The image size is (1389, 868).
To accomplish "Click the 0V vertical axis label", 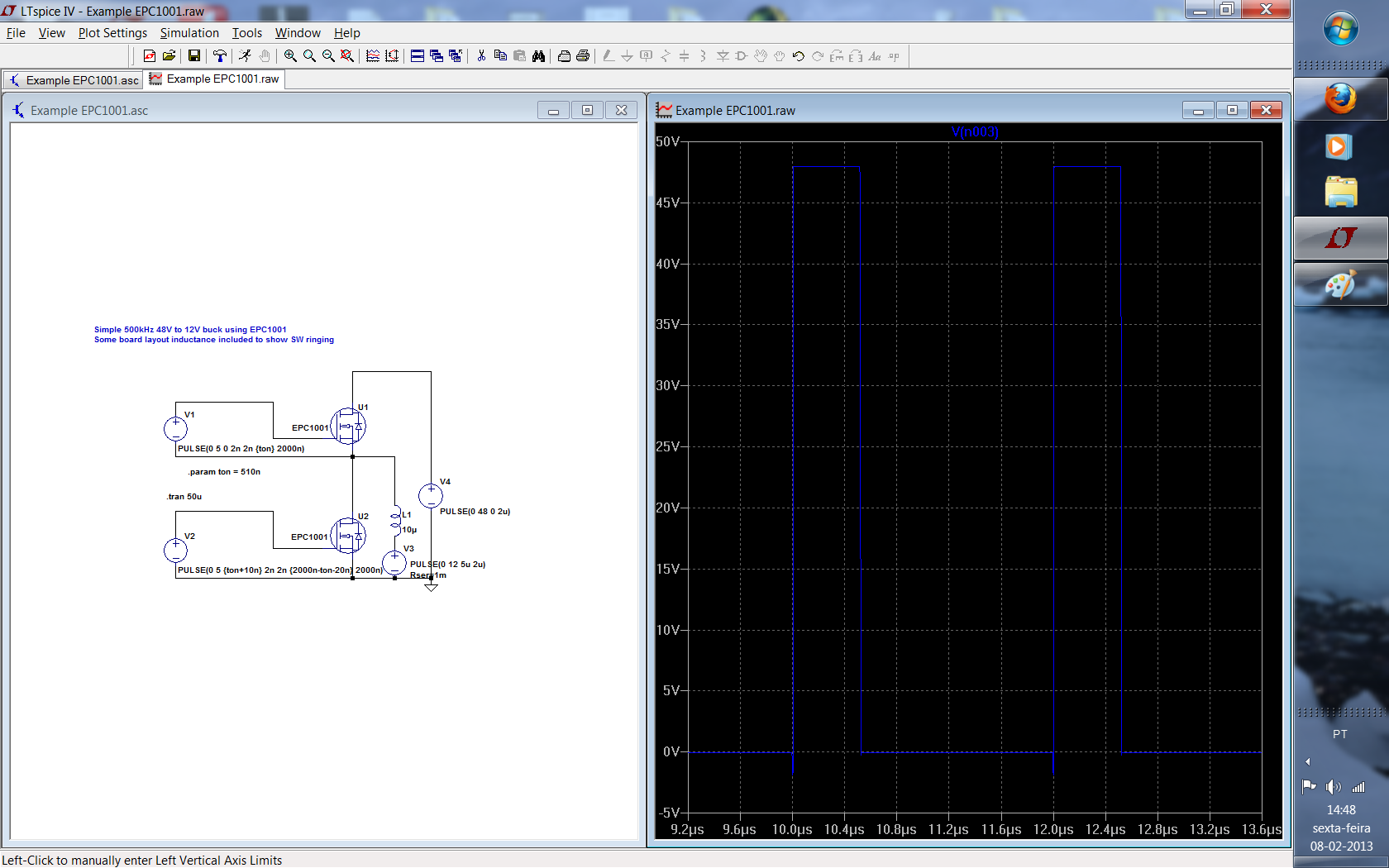I will [x=671, y=751].
